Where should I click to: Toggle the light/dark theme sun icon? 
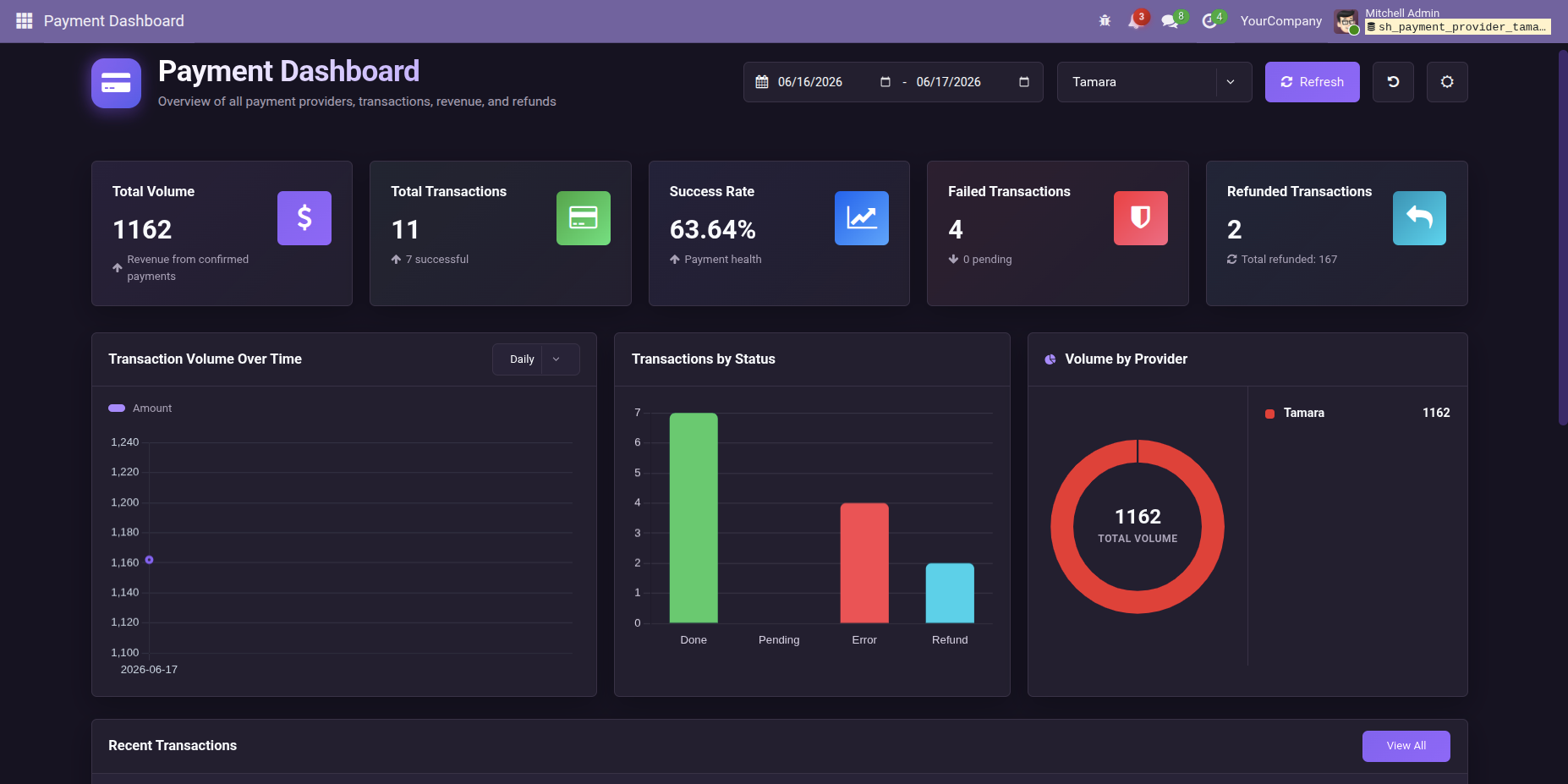click(x=1447, y=82)
